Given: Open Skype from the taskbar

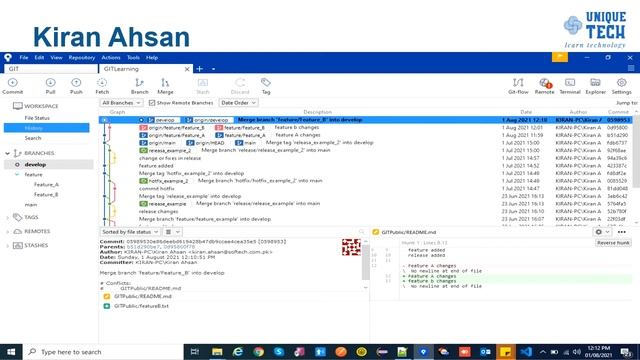Looking at the screenshot, I should pos(279,351).
